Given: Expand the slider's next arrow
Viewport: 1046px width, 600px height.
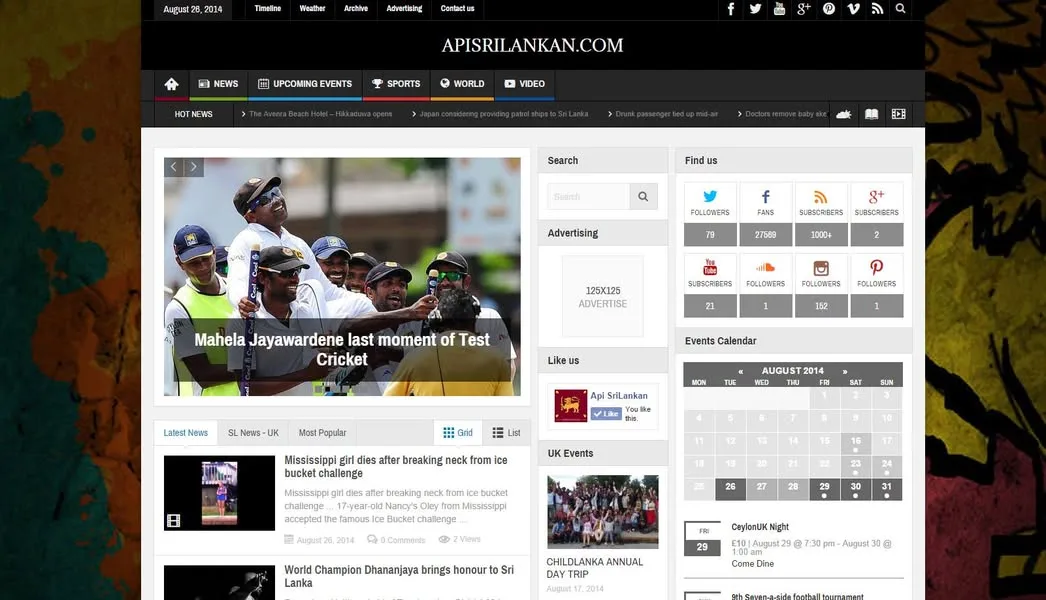Looking at the screenshot, I should [194, 167].
